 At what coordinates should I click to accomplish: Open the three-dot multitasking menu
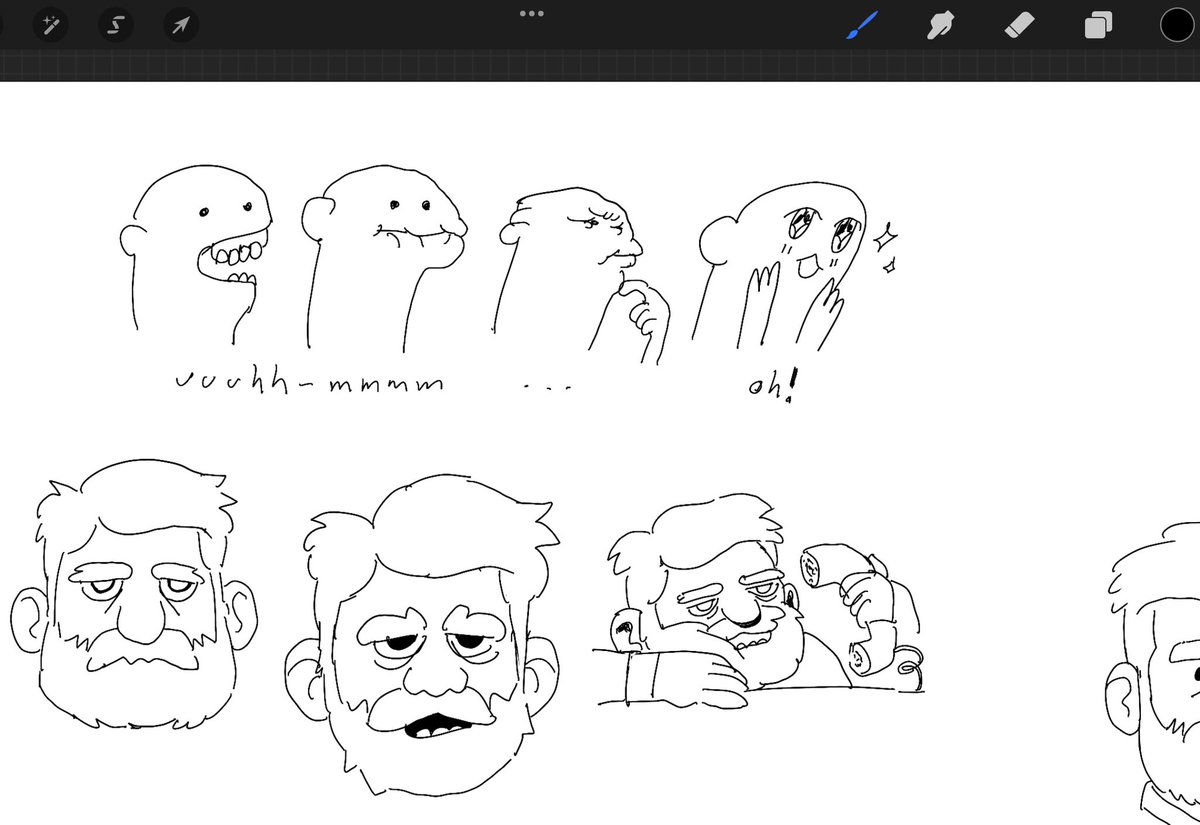(x=531, y=14)
